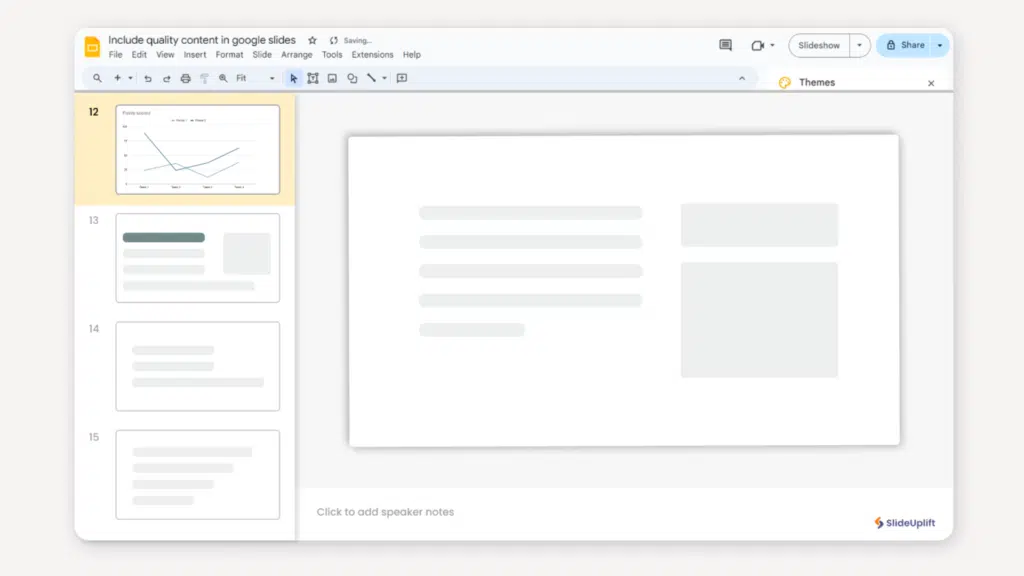The image size is (1024, 576).
Task: Select the paint format tool
Action: point(204,78)
